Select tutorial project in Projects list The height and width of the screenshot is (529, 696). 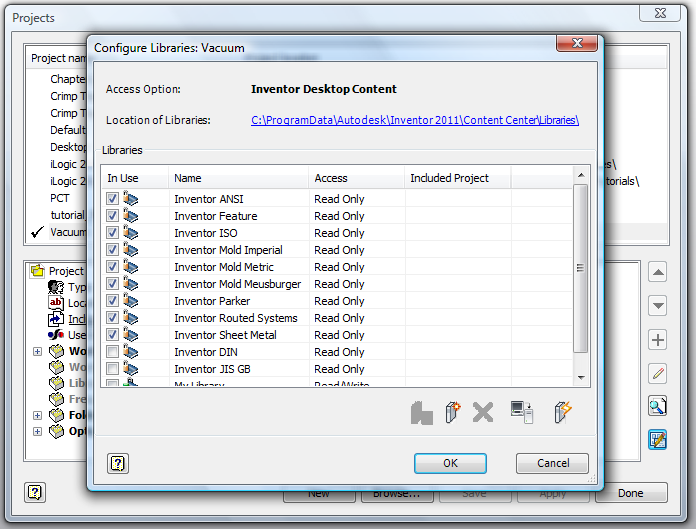(68, 215)
